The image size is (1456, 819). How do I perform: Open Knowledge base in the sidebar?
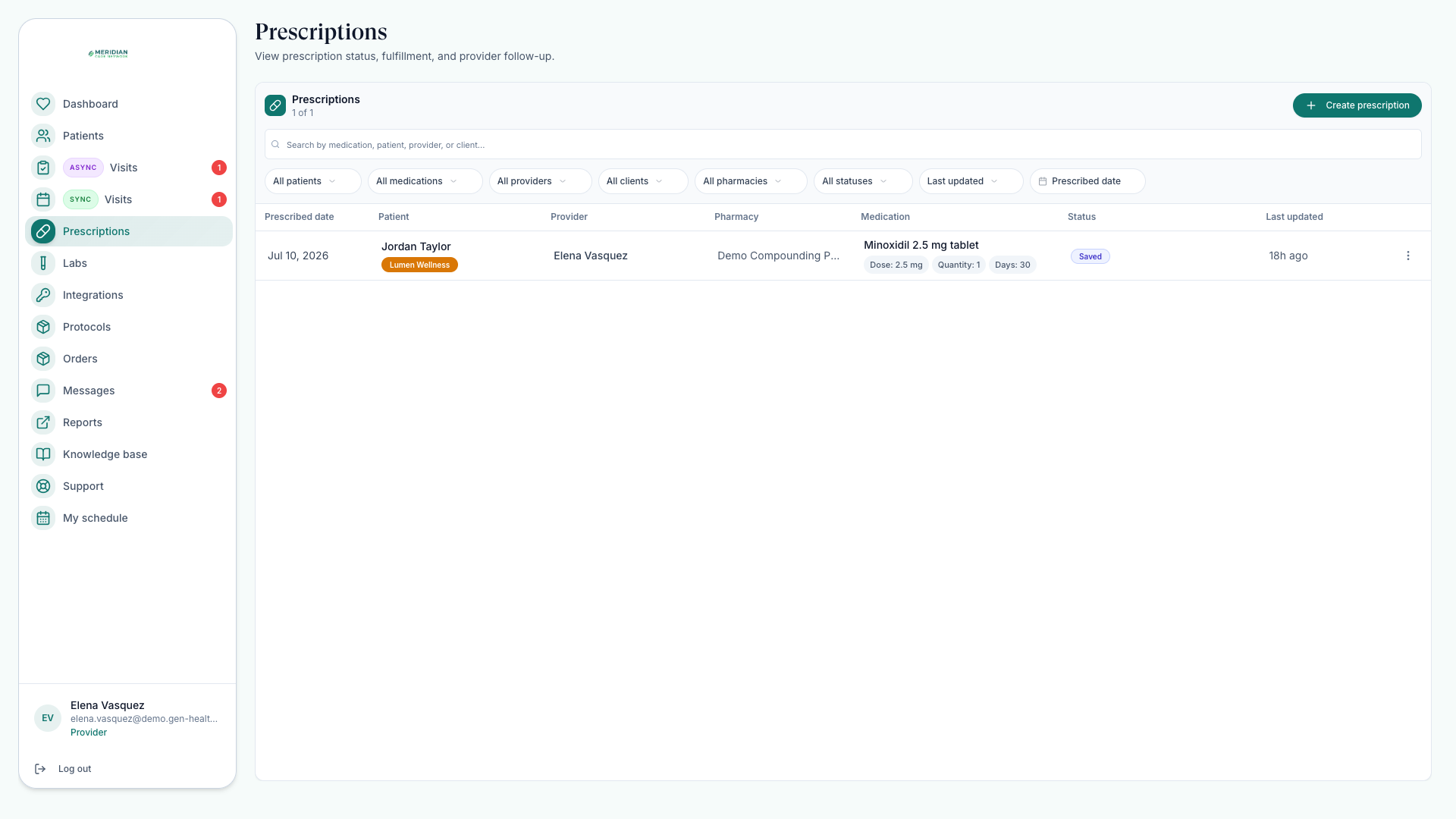coord(129,454)
